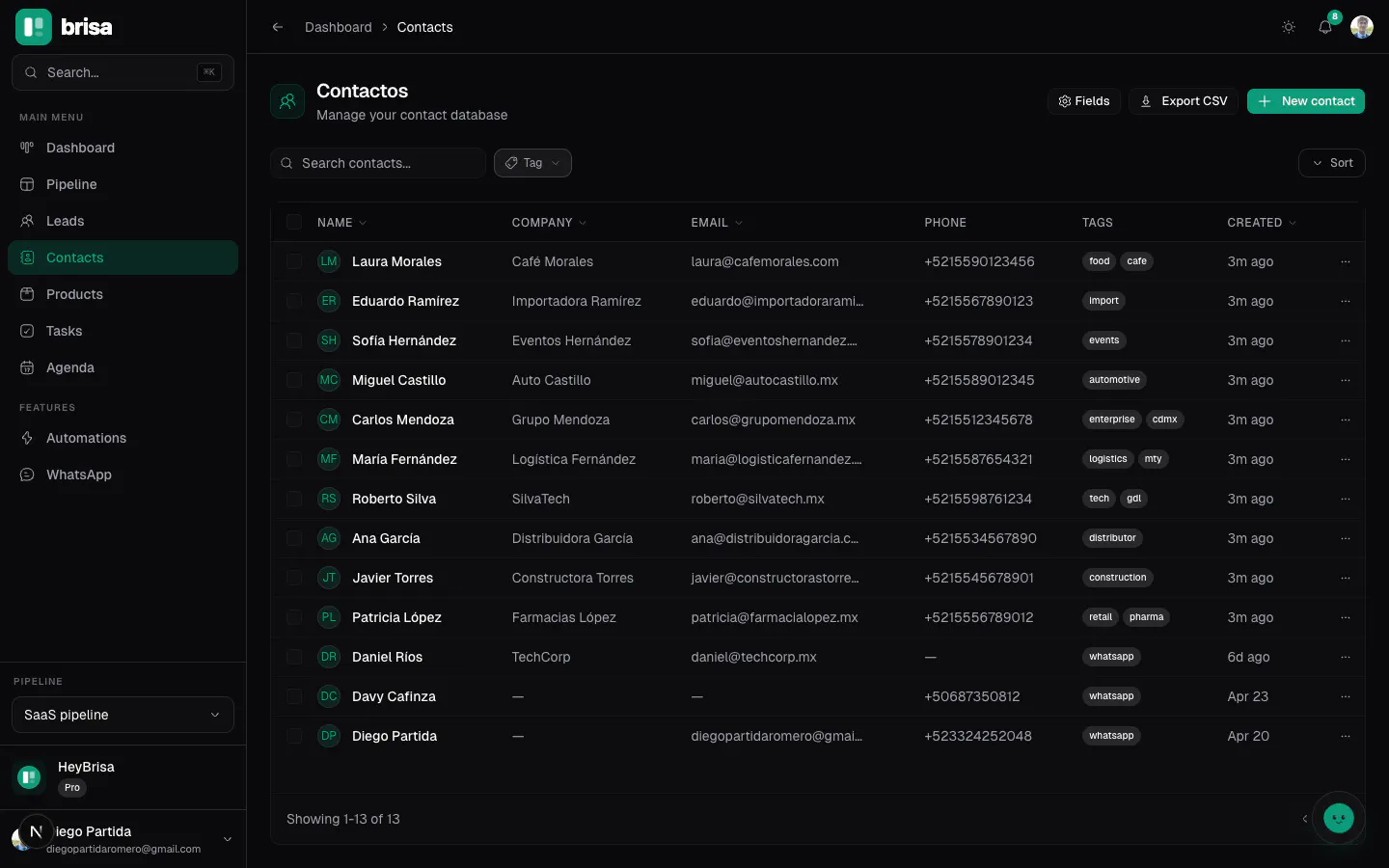1389x868 pixels.
Task: Check the Carlos Mendoza row checkbox
Action: tap(294, 420)
